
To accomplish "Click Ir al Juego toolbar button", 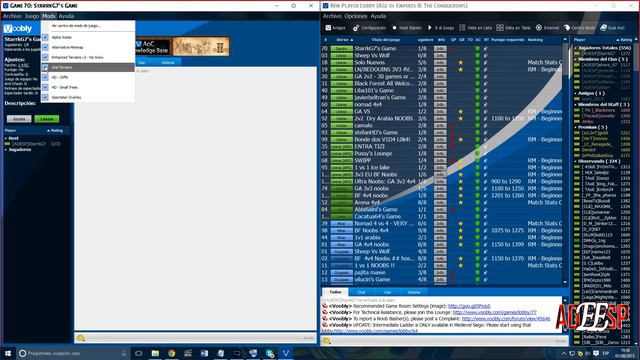I will [441, 28].
